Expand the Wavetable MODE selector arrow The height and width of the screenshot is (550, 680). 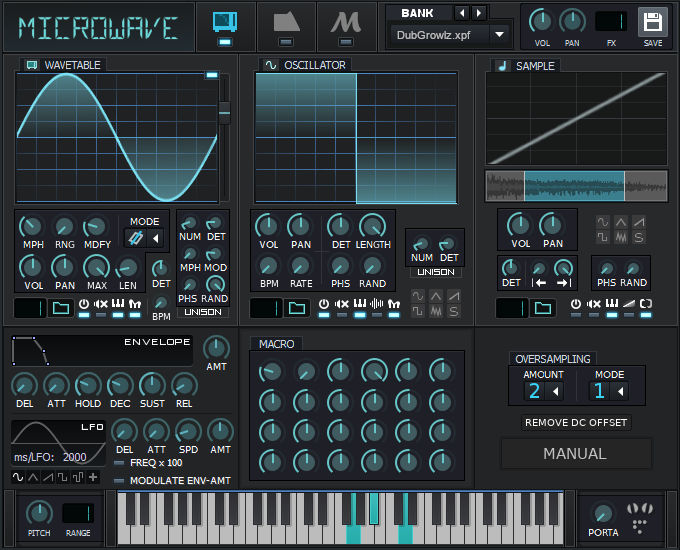pyautogui.click(x=155, y=238)
